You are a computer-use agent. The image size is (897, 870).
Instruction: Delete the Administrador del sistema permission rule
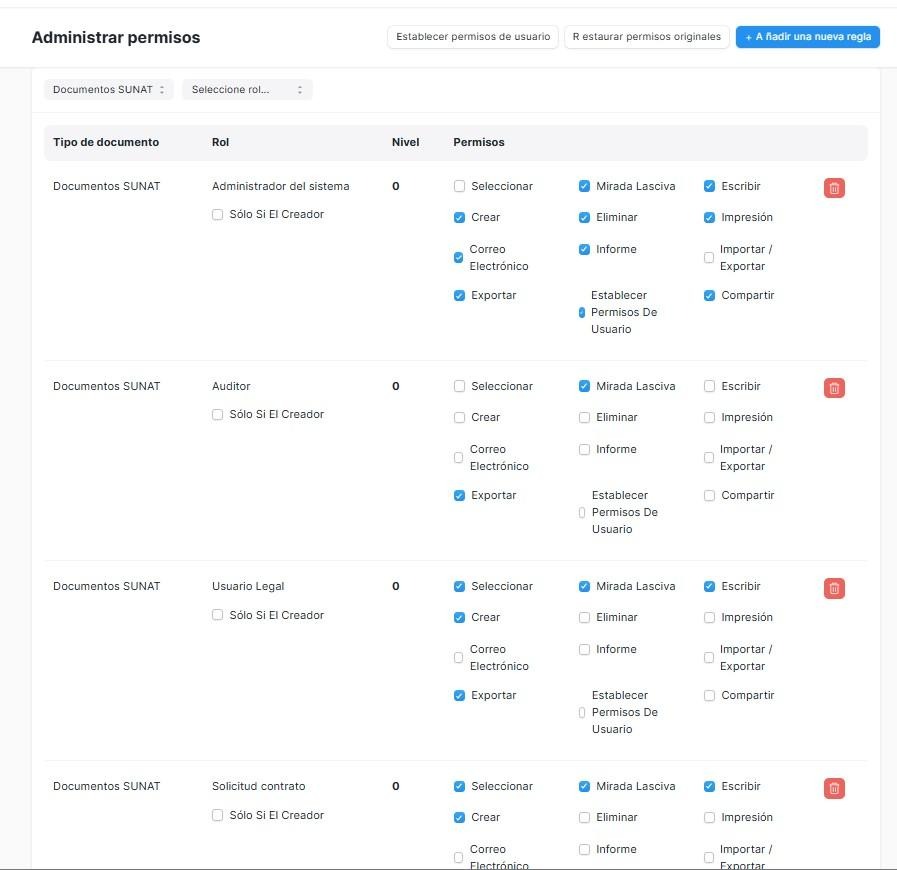coord(834,188)
